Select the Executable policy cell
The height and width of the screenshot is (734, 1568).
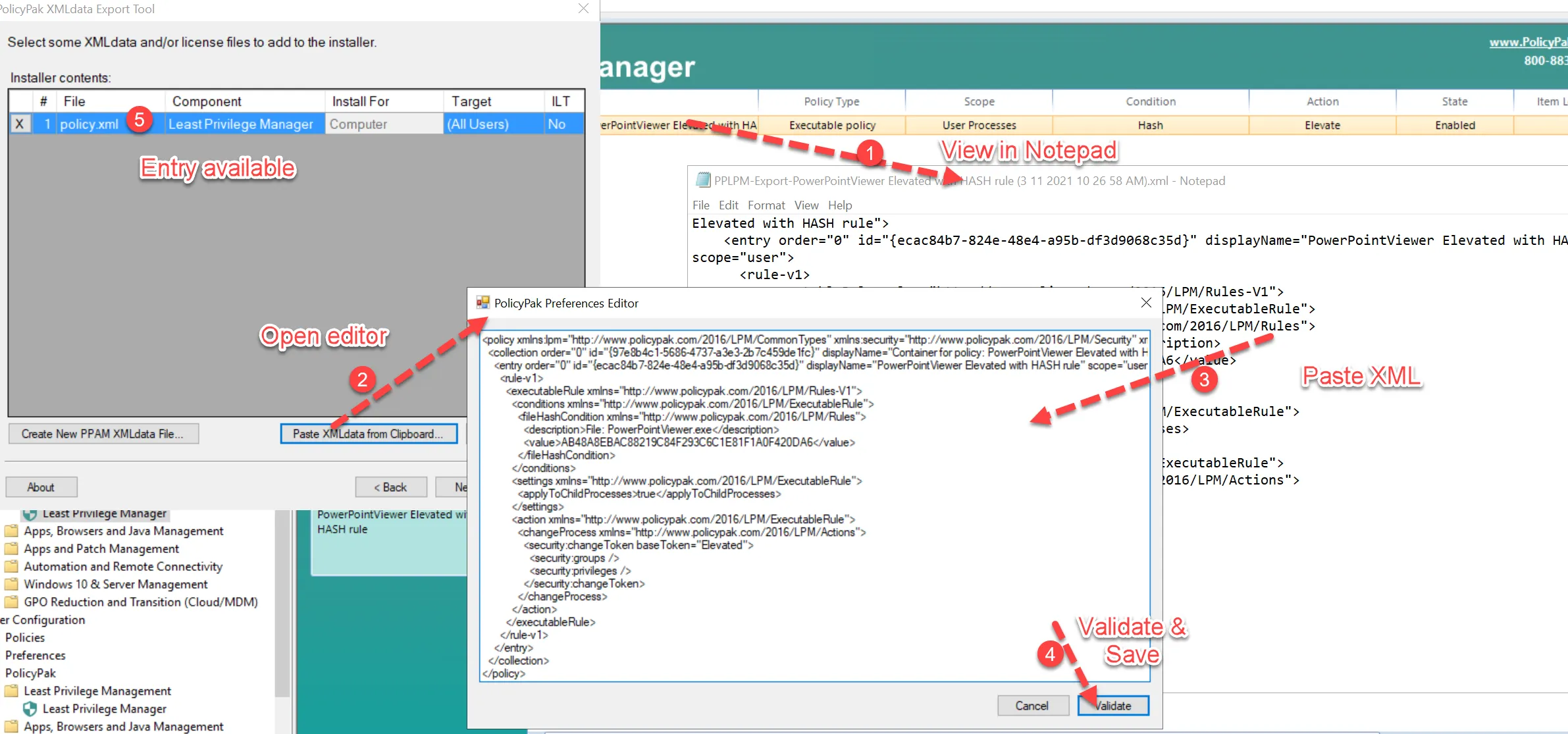tap(832, 125)
